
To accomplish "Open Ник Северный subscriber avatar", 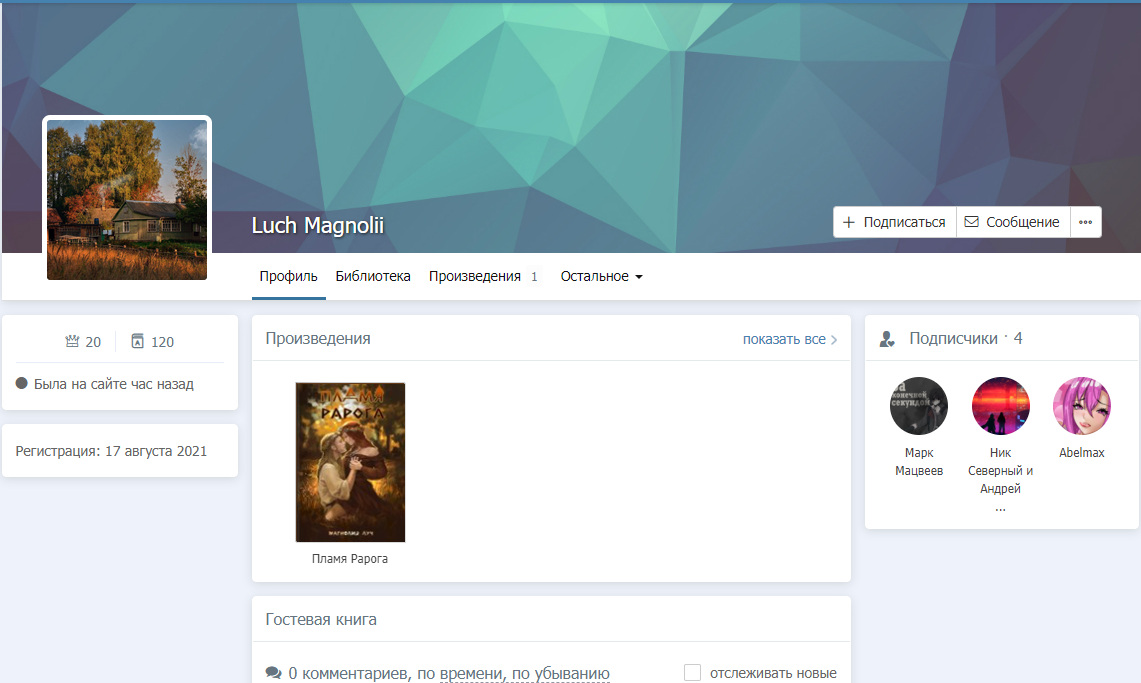I will tap(1000, 406).
